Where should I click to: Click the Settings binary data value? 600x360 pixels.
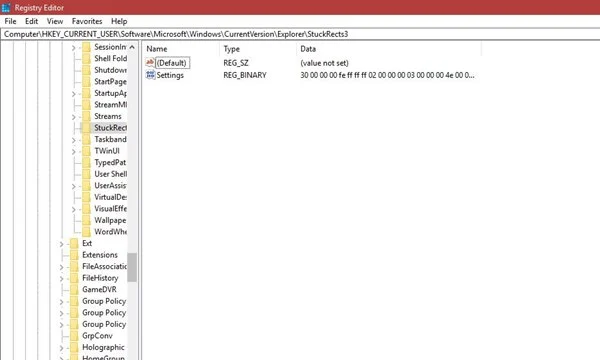coord(387,75)
